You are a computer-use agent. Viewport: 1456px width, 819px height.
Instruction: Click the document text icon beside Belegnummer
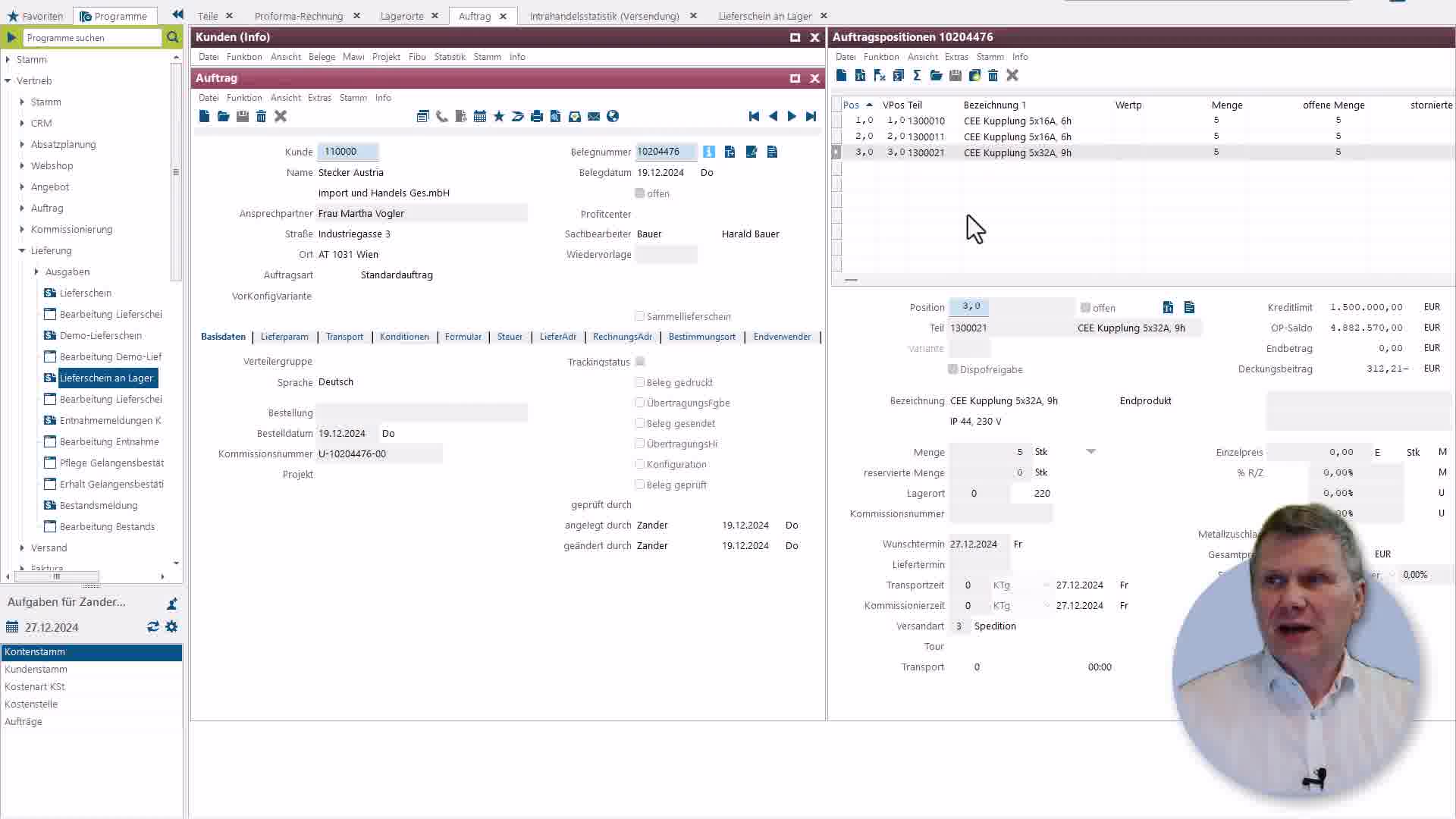coord(772,152)
